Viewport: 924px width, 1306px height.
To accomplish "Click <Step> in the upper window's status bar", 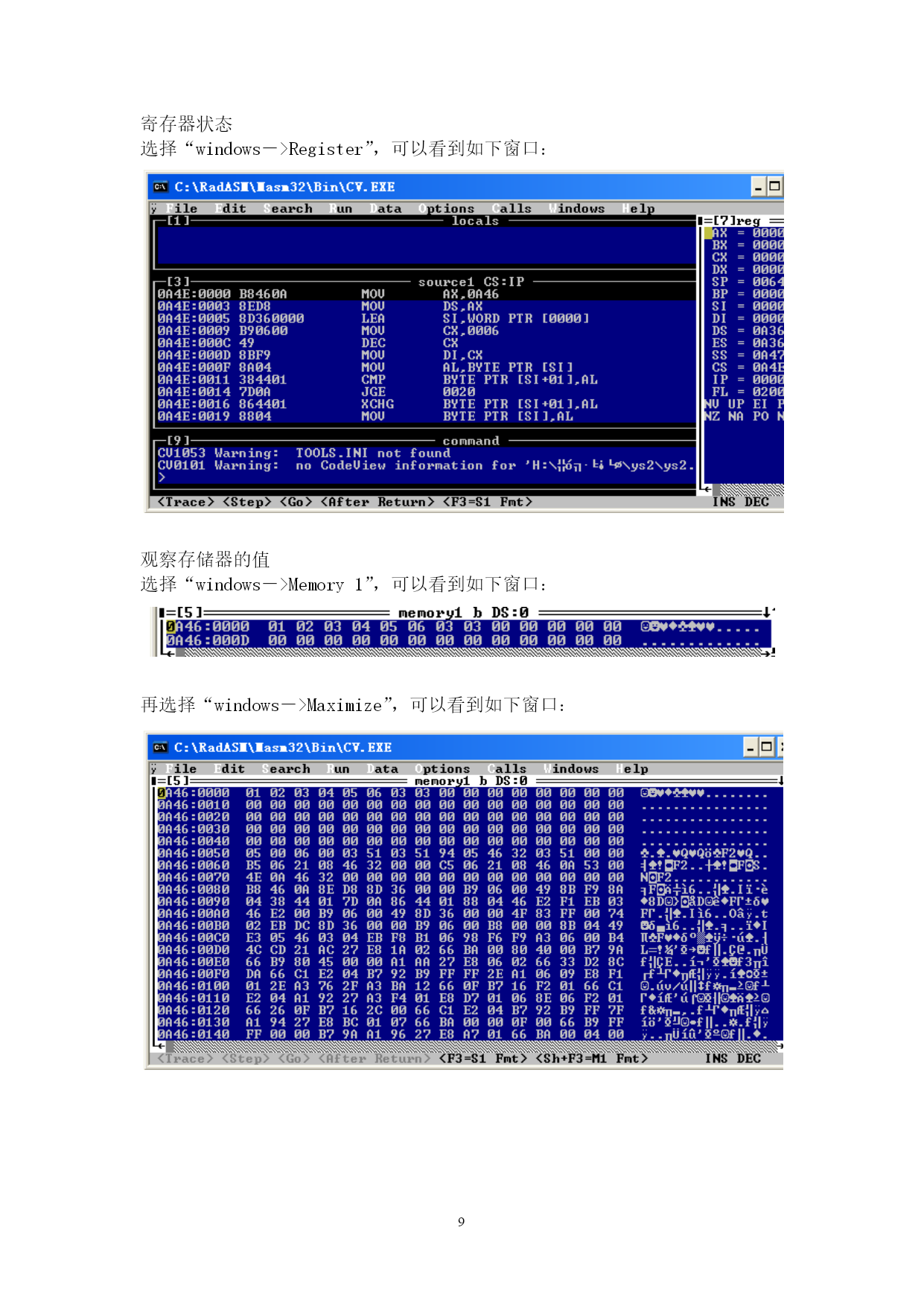I will point(247,502).
